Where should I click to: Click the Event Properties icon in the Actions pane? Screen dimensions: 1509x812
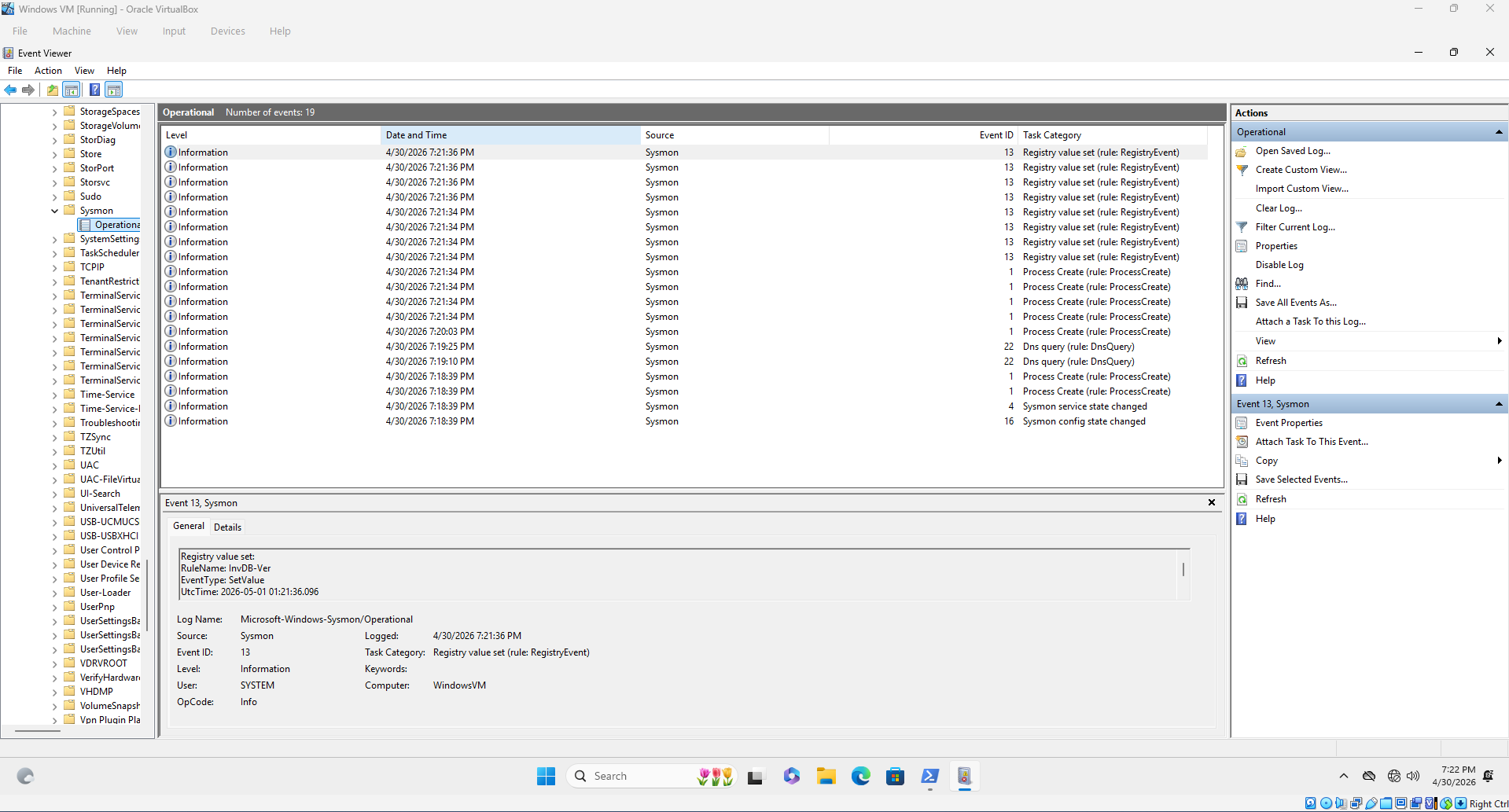pyautogui.click(x=1242, y=423)
